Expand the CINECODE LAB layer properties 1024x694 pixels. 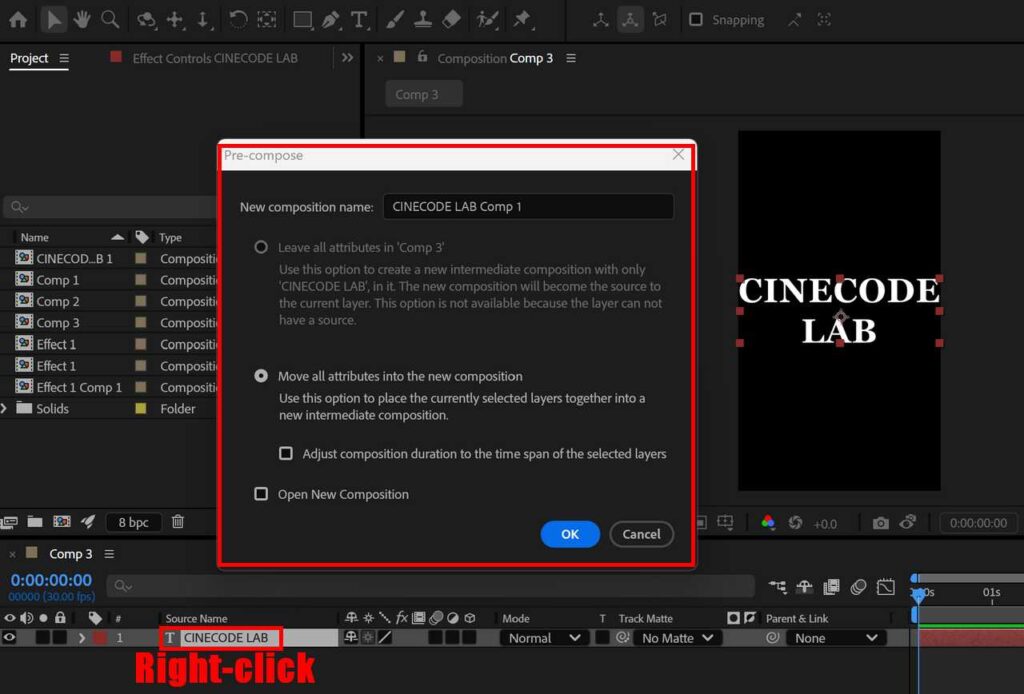coord(82,638)
